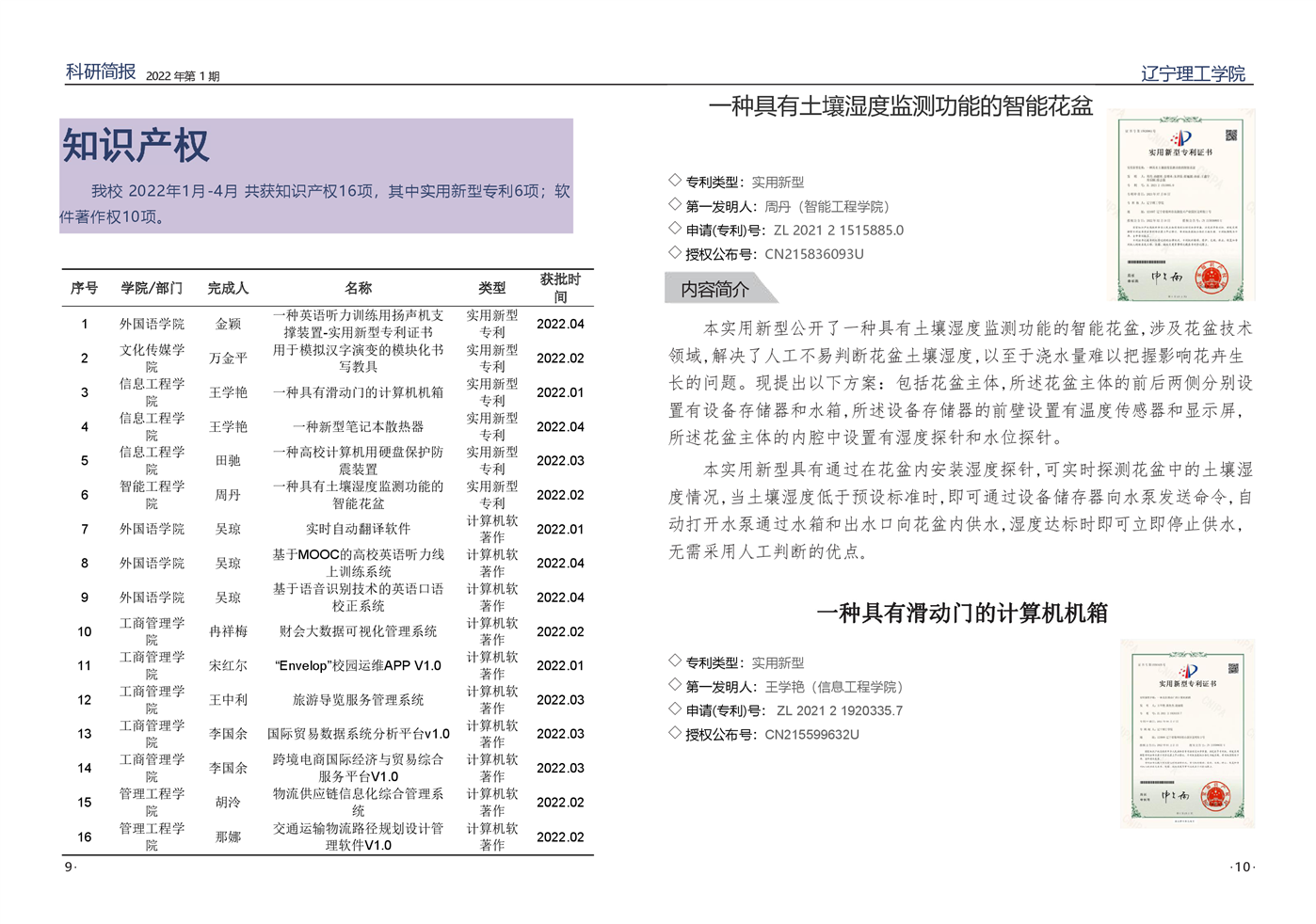Click 物流供应链信息化综合管理系统 cell

coord(358,803)
